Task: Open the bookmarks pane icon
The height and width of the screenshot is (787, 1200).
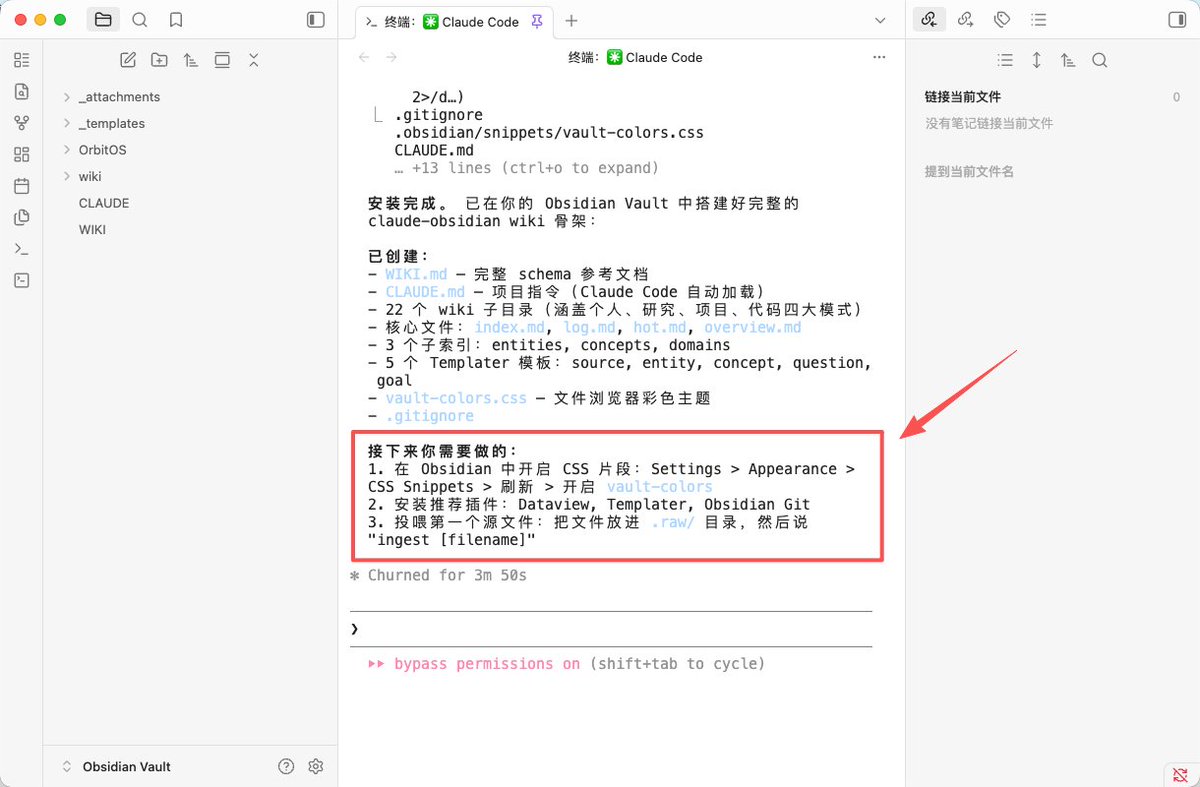Action: (x=176, y=20)
